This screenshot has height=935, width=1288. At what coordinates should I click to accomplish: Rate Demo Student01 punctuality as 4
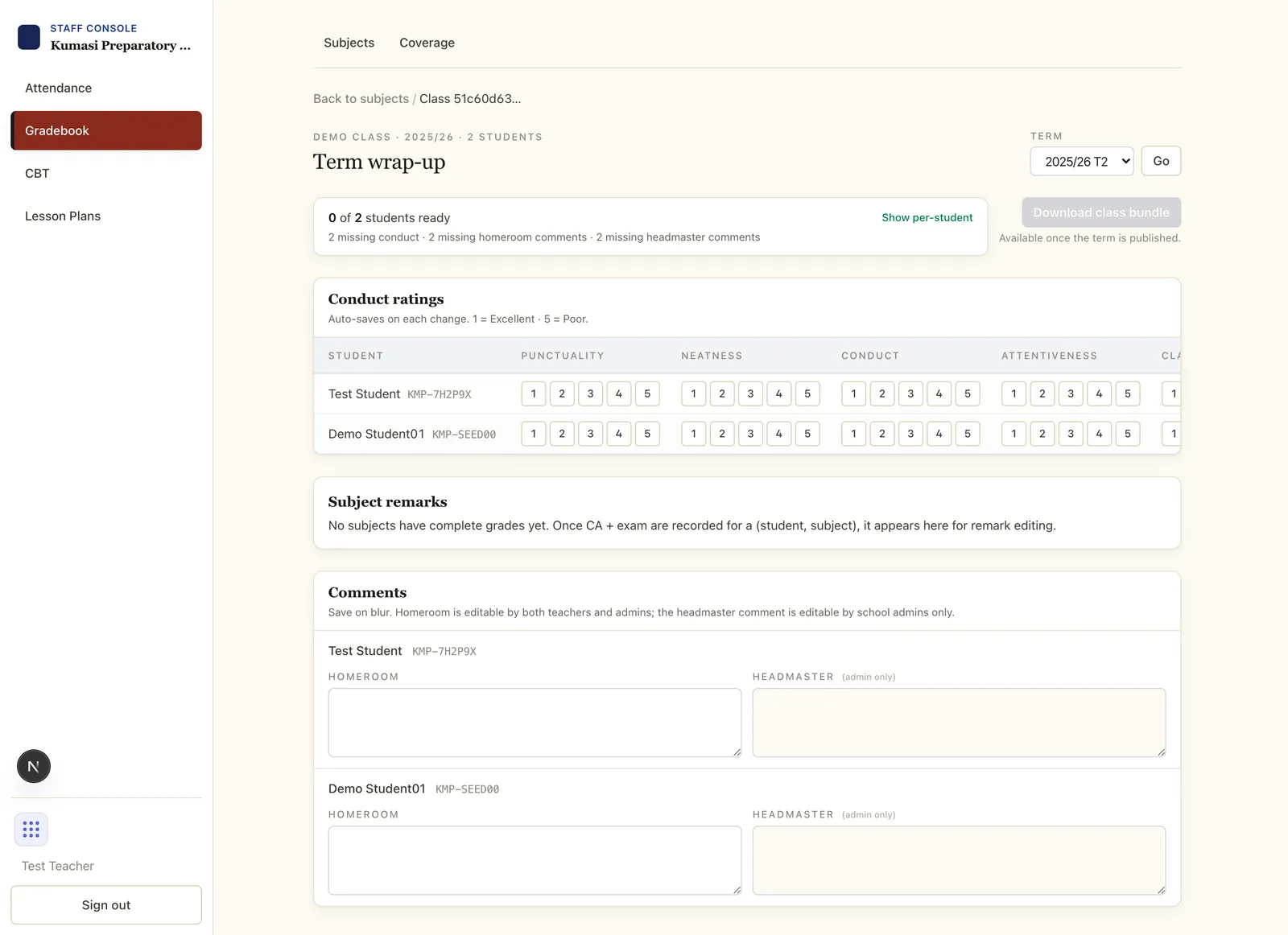[x=619, y=434]
